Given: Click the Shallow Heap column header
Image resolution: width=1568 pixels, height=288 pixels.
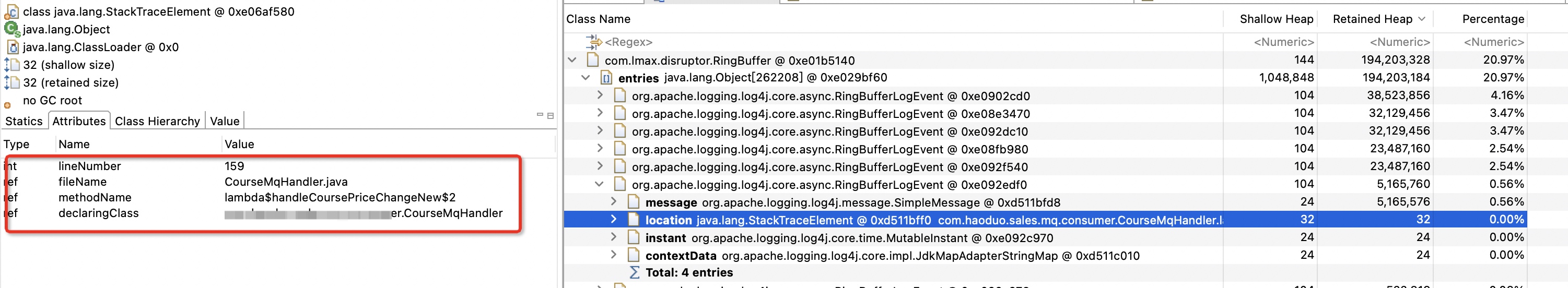Looking at the screenshot, I should [x=1276, y=19].
